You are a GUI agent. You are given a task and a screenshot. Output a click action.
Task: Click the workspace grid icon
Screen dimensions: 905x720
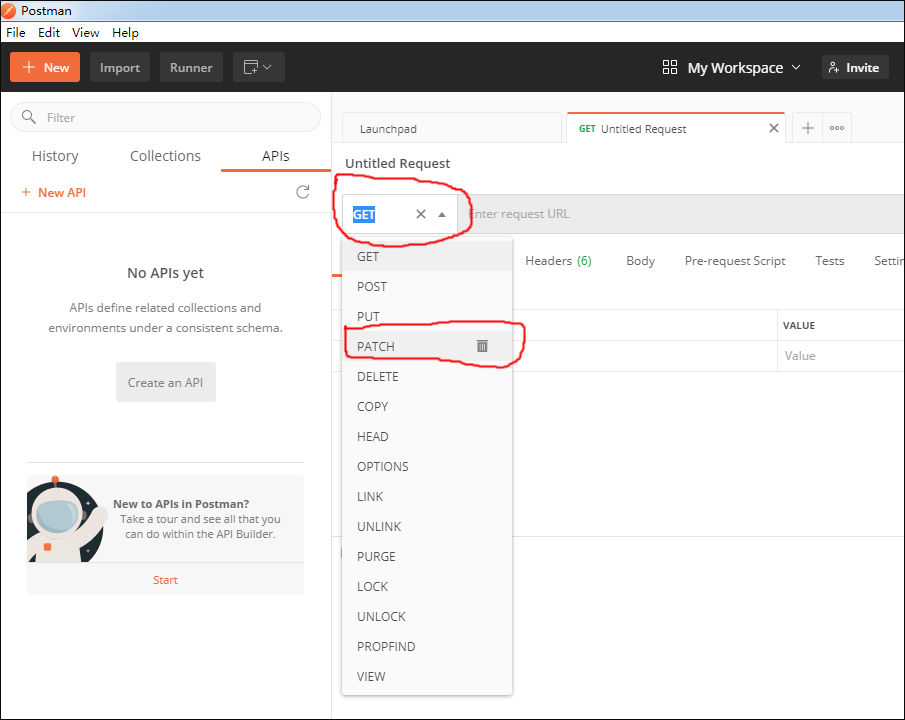(670, 68)
